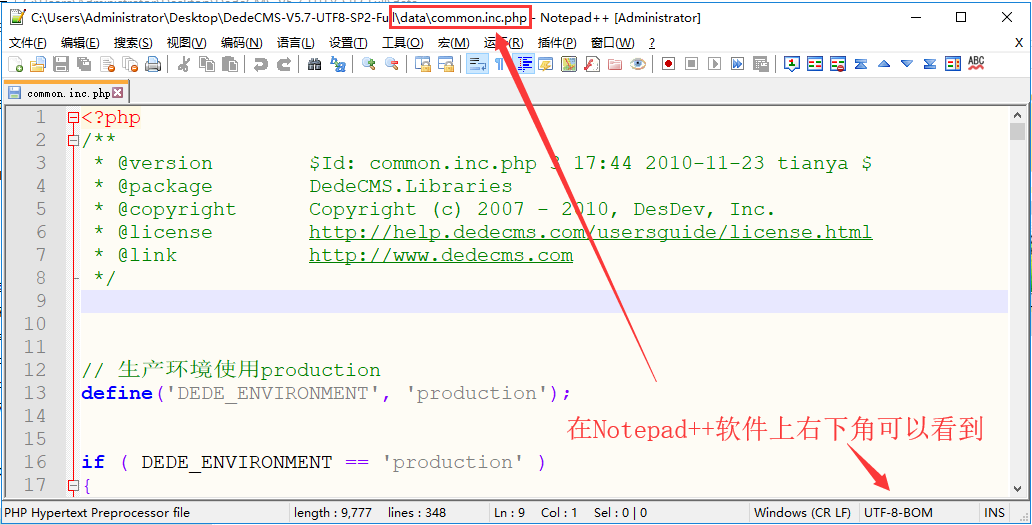1032x525 pixels.
Task: Click the Cut scissors icon
Action: click(x=184, y=64)
